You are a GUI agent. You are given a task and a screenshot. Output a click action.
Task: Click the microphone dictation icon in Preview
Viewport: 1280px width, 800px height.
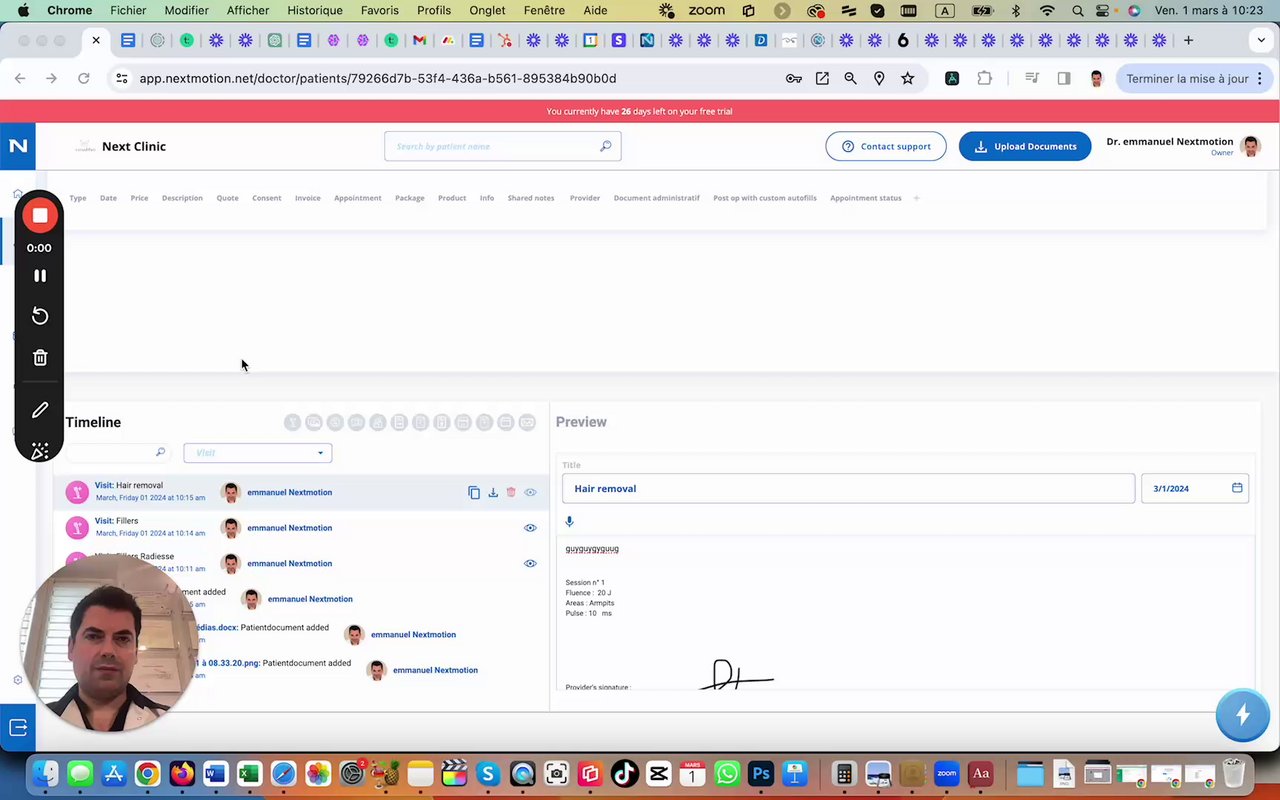point(569,521)
